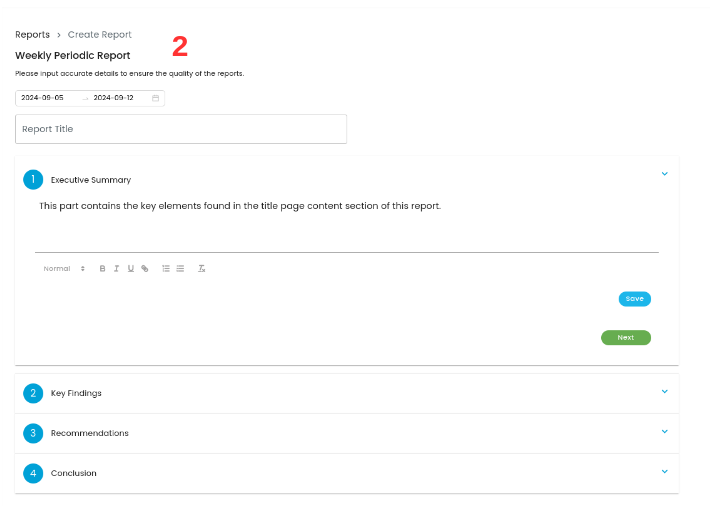Clear text formatting icon
Screen dimensions: 710x530
[x=201, y=269]
